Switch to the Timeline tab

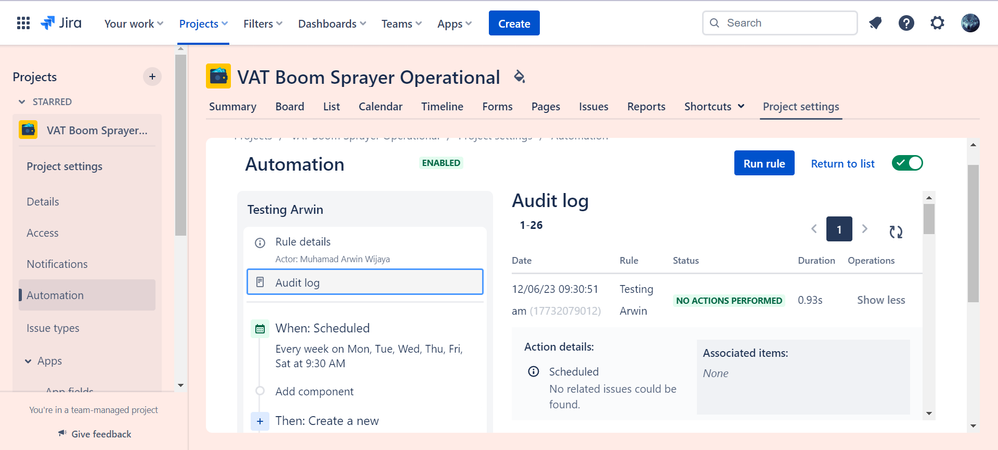[441, 107]
